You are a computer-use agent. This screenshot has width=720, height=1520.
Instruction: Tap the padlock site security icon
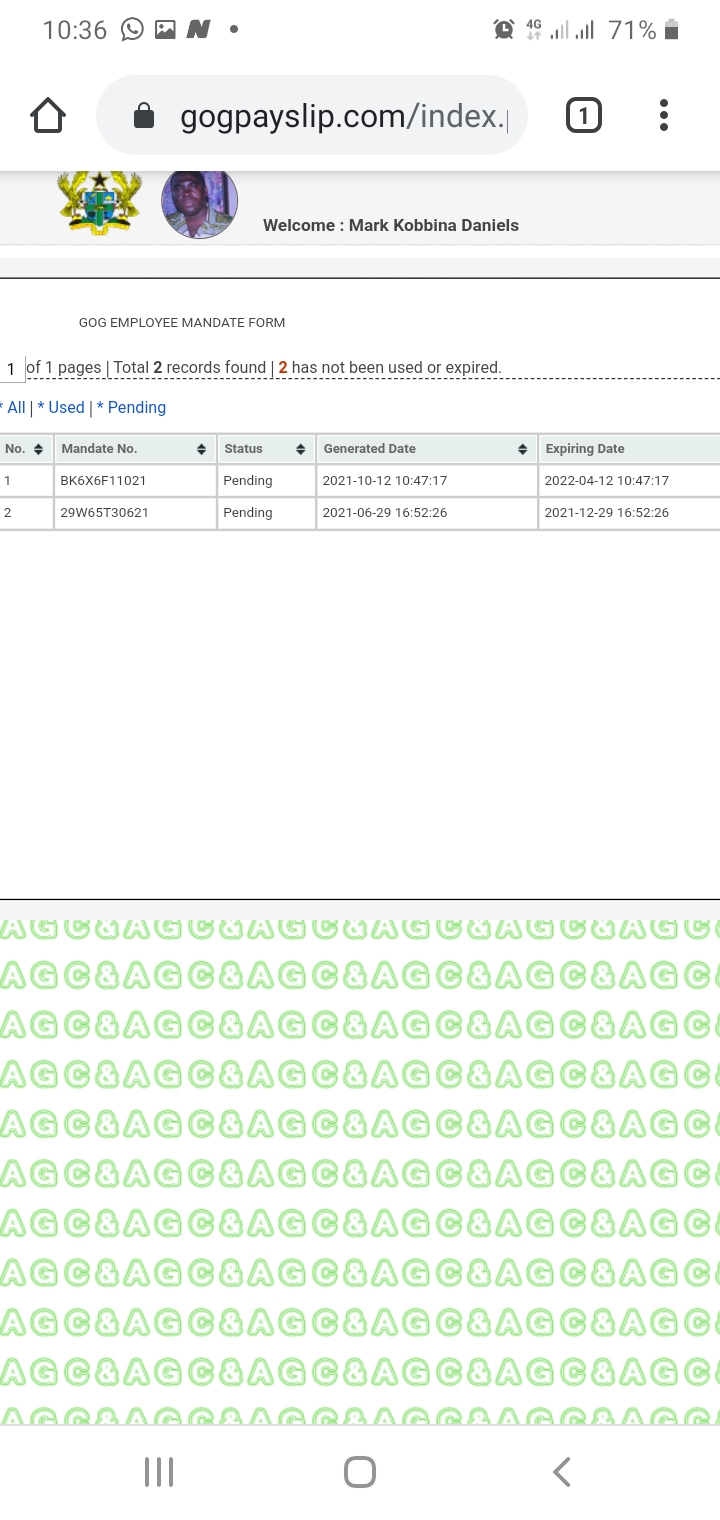pos(144,117)
